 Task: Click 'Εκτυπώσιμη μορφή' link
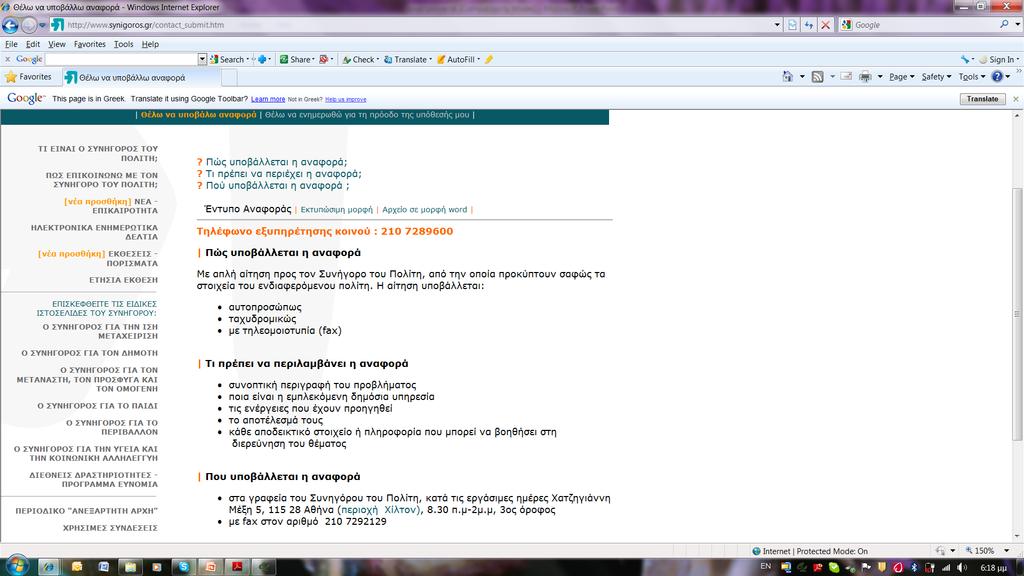[x=336, y=210]
